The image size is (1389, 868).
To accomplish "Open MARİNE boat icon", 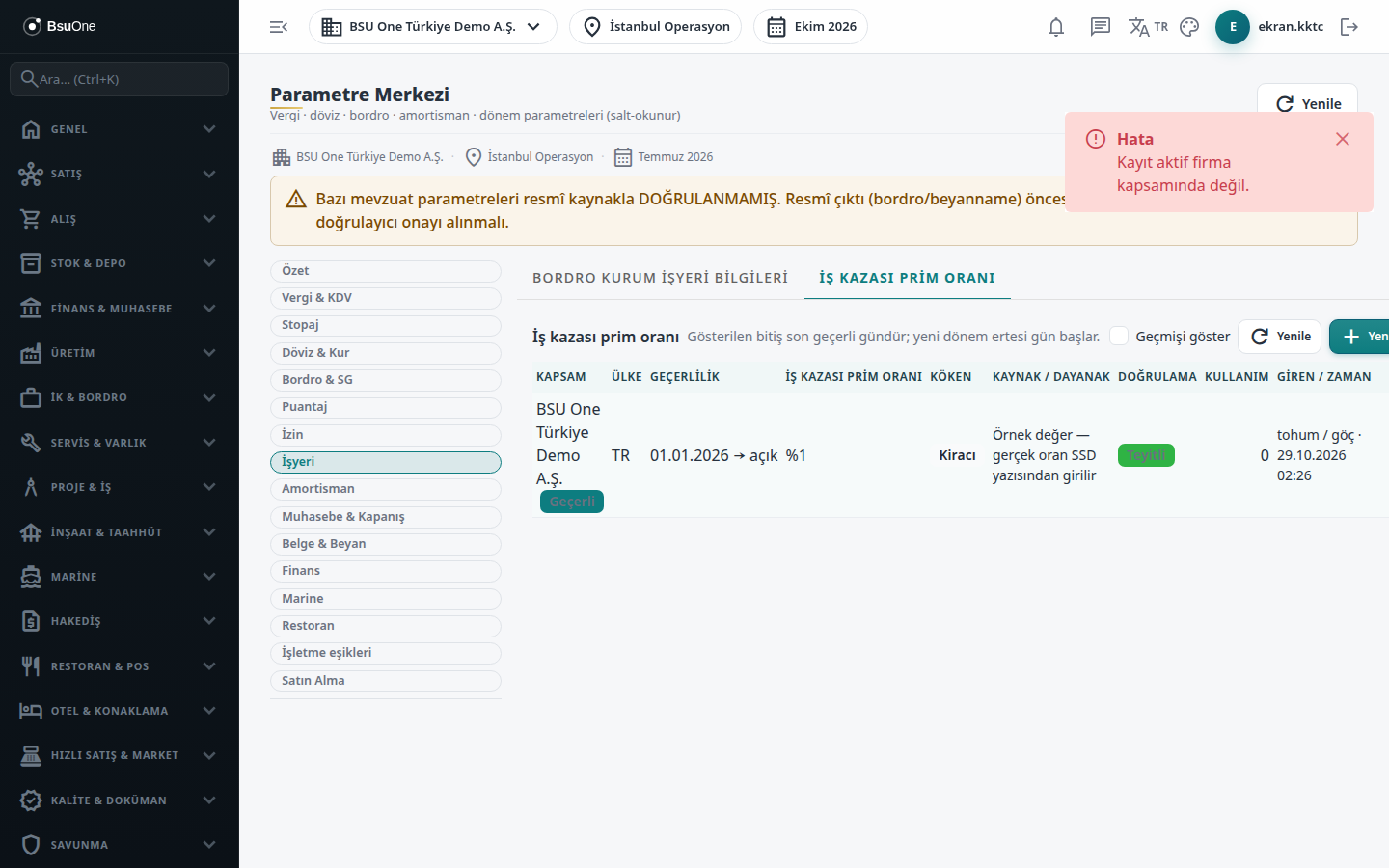I will click(31, 577).
